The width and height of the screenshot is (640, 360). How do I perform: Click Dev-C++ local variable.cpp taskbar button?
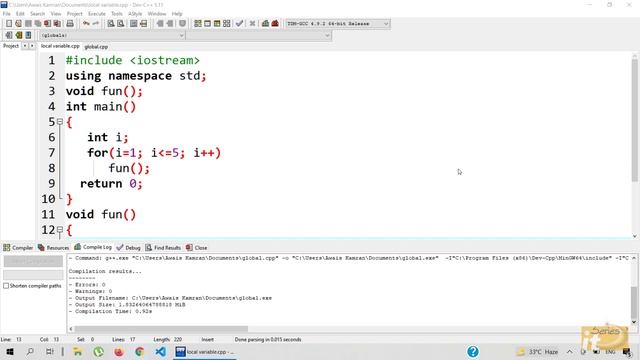pos(205,351)
